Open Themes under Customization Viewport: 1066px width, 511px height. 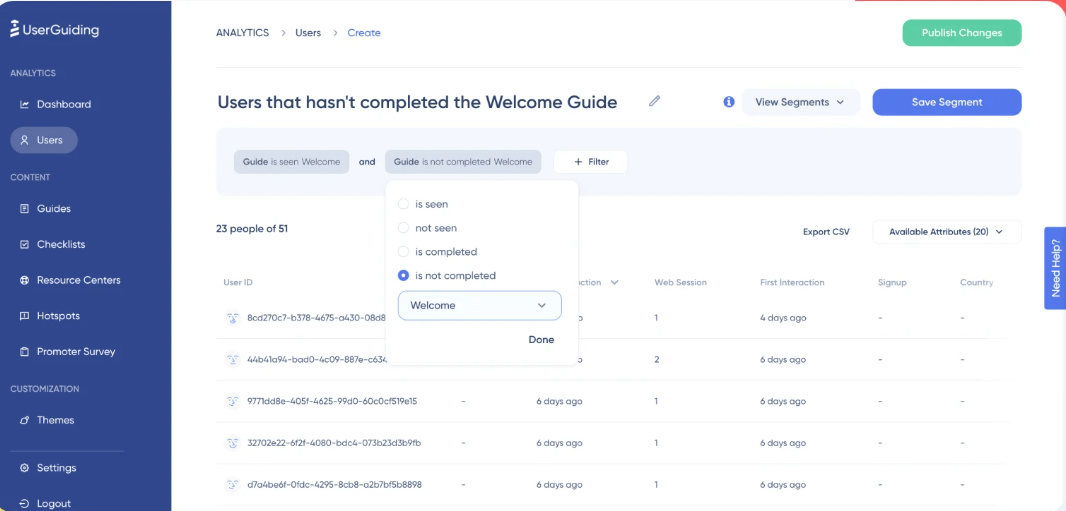(55, 420)
